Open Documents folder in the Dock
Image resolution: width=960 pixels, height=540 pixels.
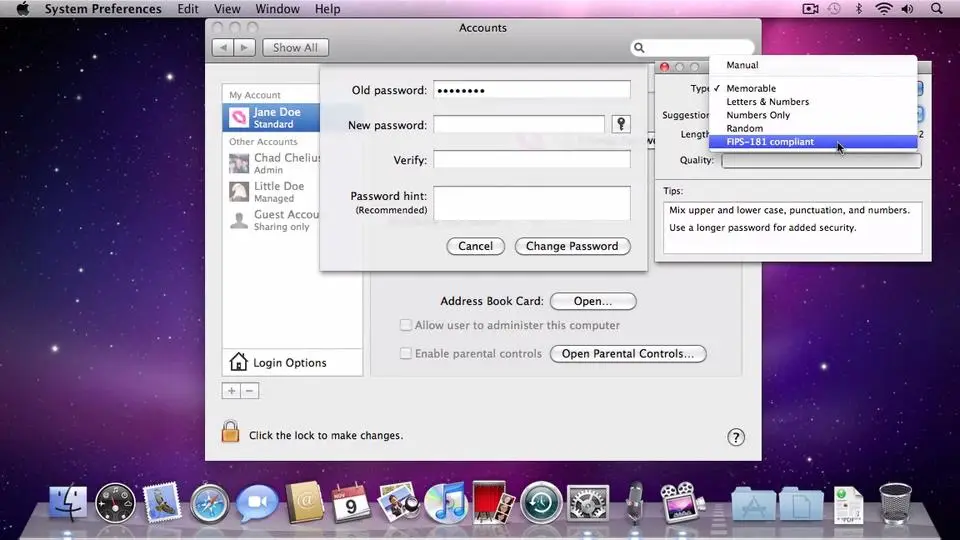(801, 504)
